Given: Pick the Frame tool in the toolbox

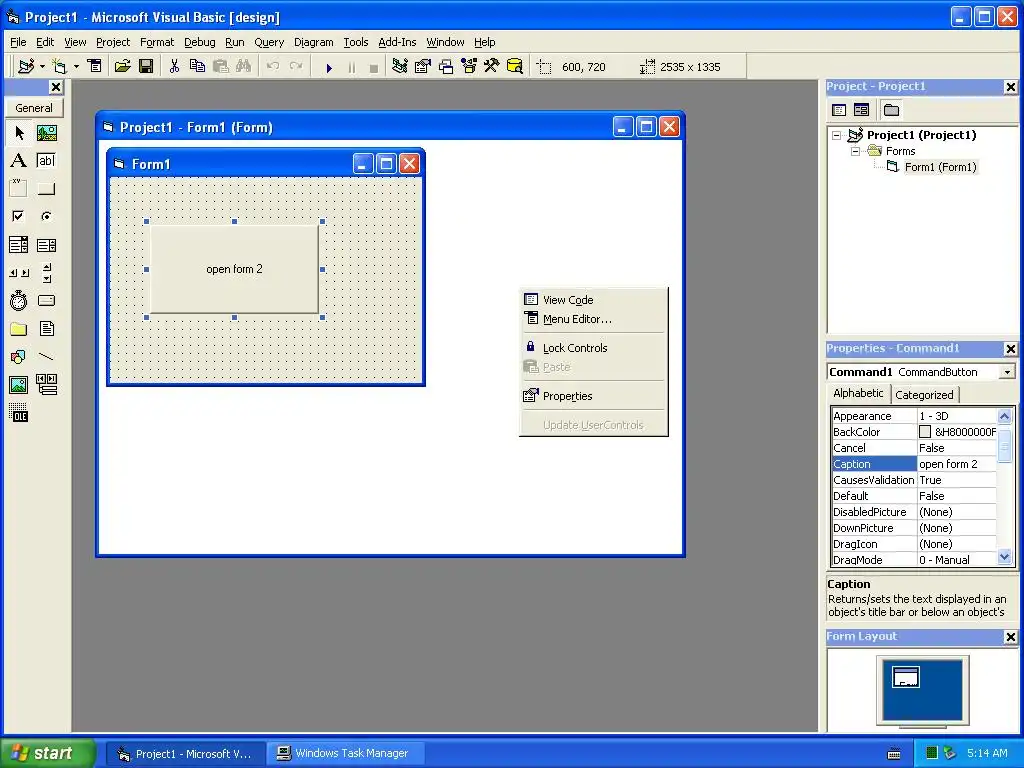Looking at the screenshot, I should (x=19, y=189).
